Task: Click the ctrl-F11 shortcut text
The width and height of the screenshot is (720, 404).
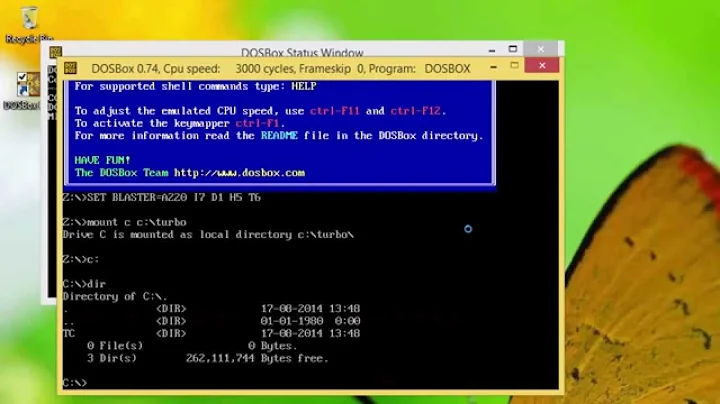Action: pyautogui.click(x=334, y=111)
